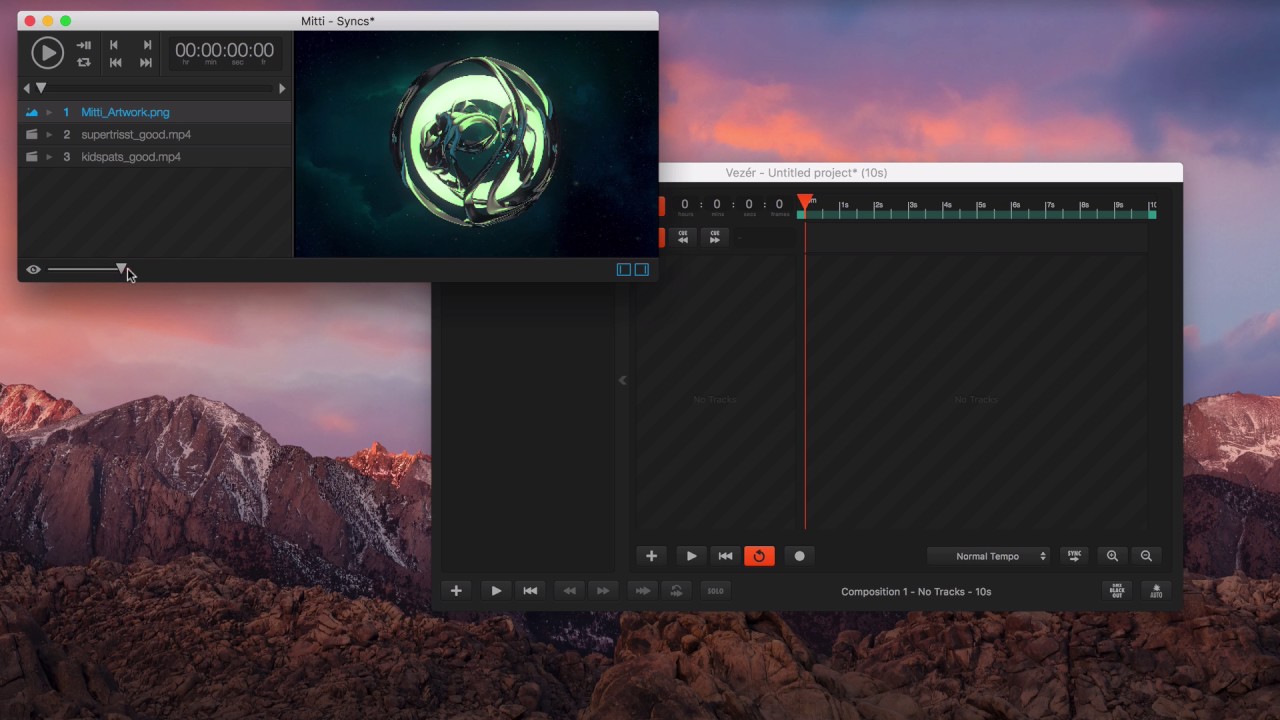The height and width of the screenshot is (720, 1280).
Task: Click the red tab beside the CUE buttons
Action: 661,237
